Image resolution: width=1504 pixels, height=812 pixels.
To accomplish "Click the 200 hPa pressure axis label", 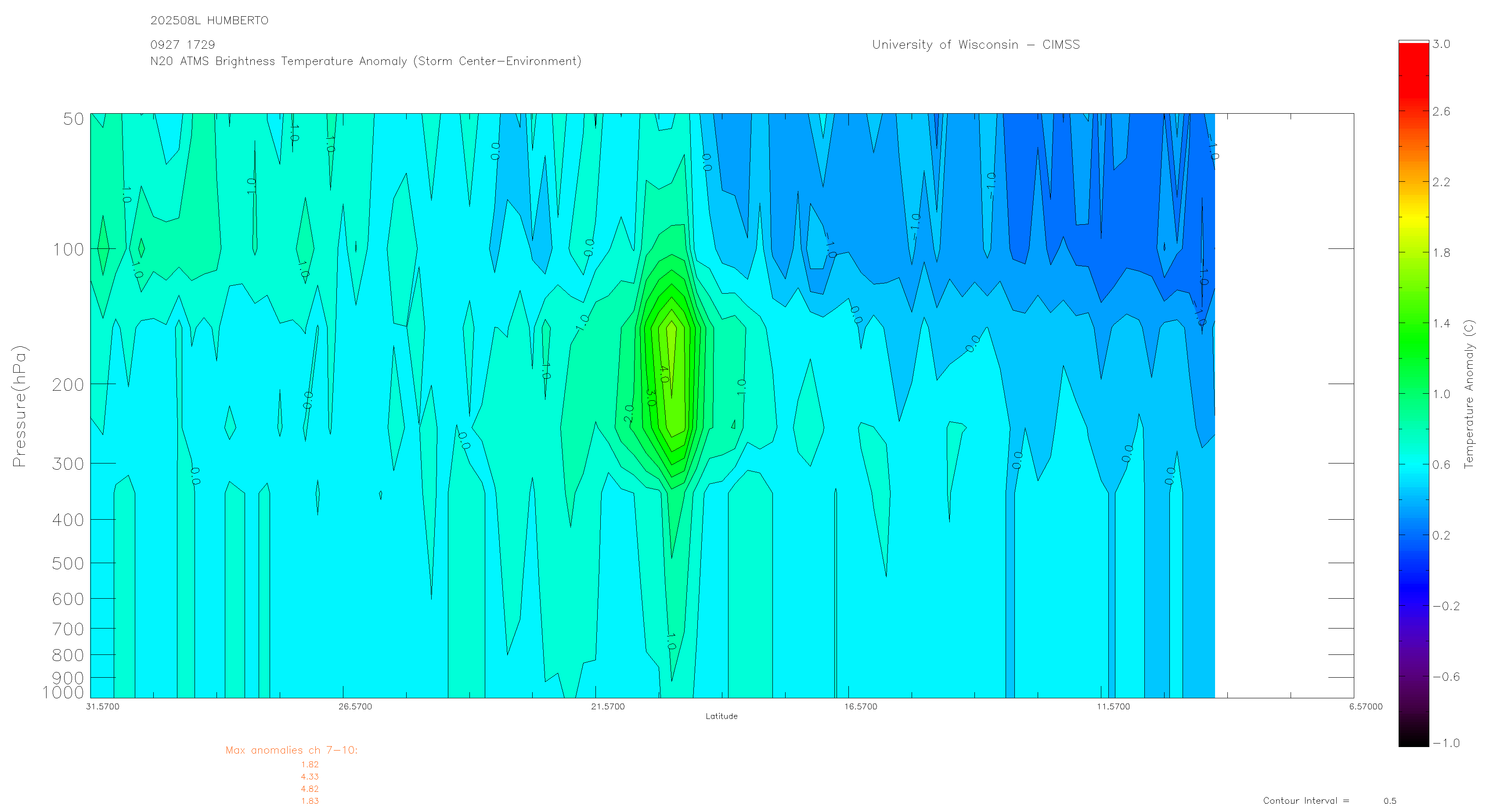I will pyautogui.click(x=68, y=384).
